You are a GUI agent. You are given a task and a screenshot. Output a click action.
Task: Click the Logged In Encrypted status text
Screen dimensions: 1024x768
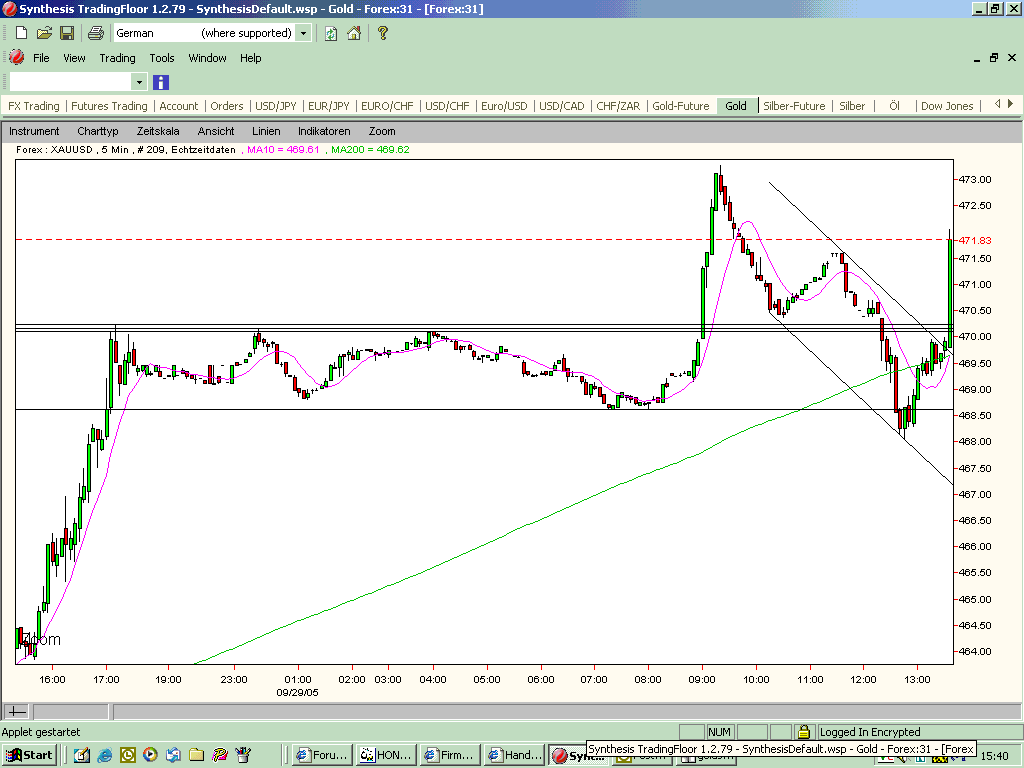870,732
